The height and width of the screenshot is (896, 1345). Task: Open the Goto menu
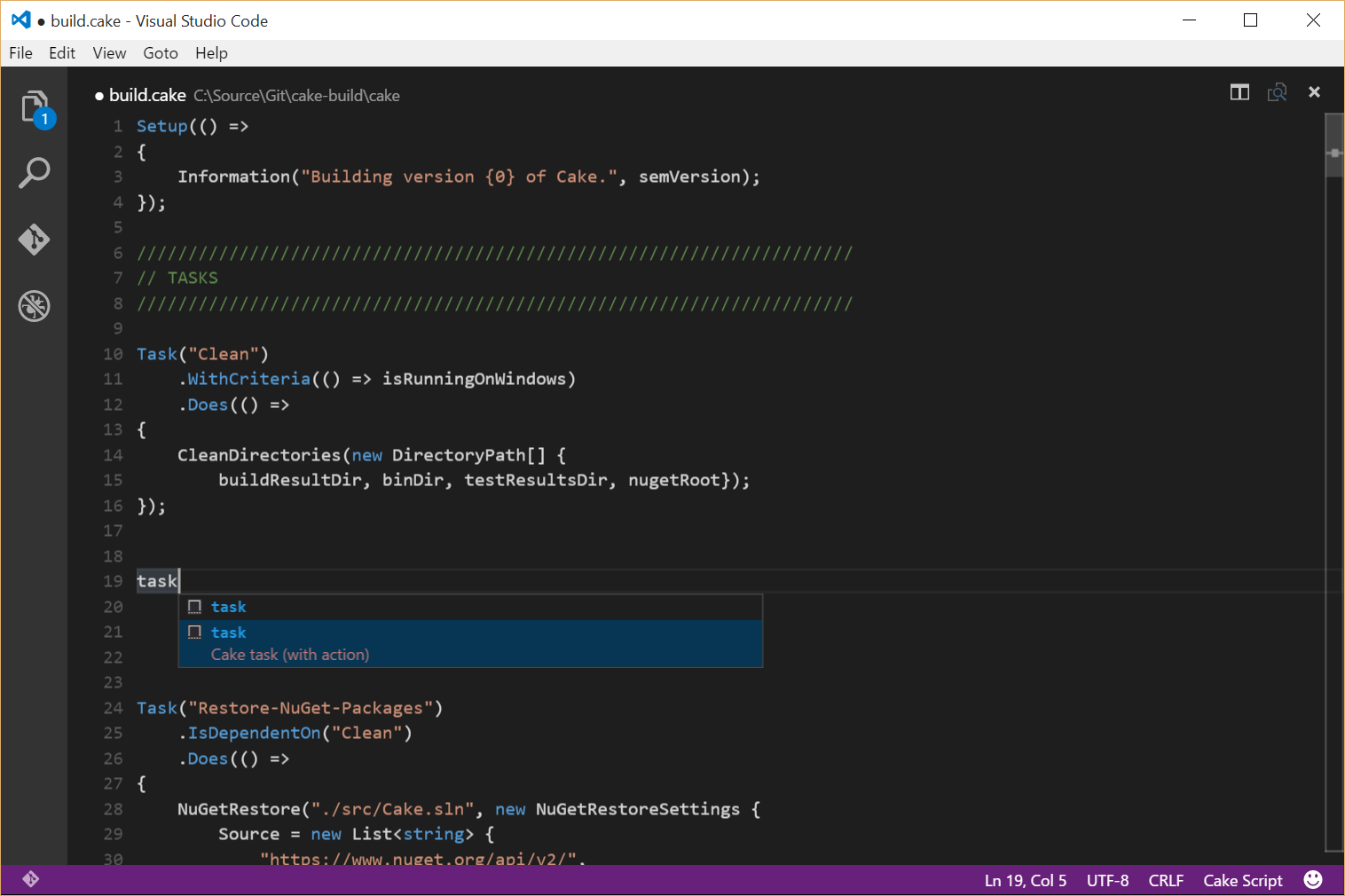point(161,53)
